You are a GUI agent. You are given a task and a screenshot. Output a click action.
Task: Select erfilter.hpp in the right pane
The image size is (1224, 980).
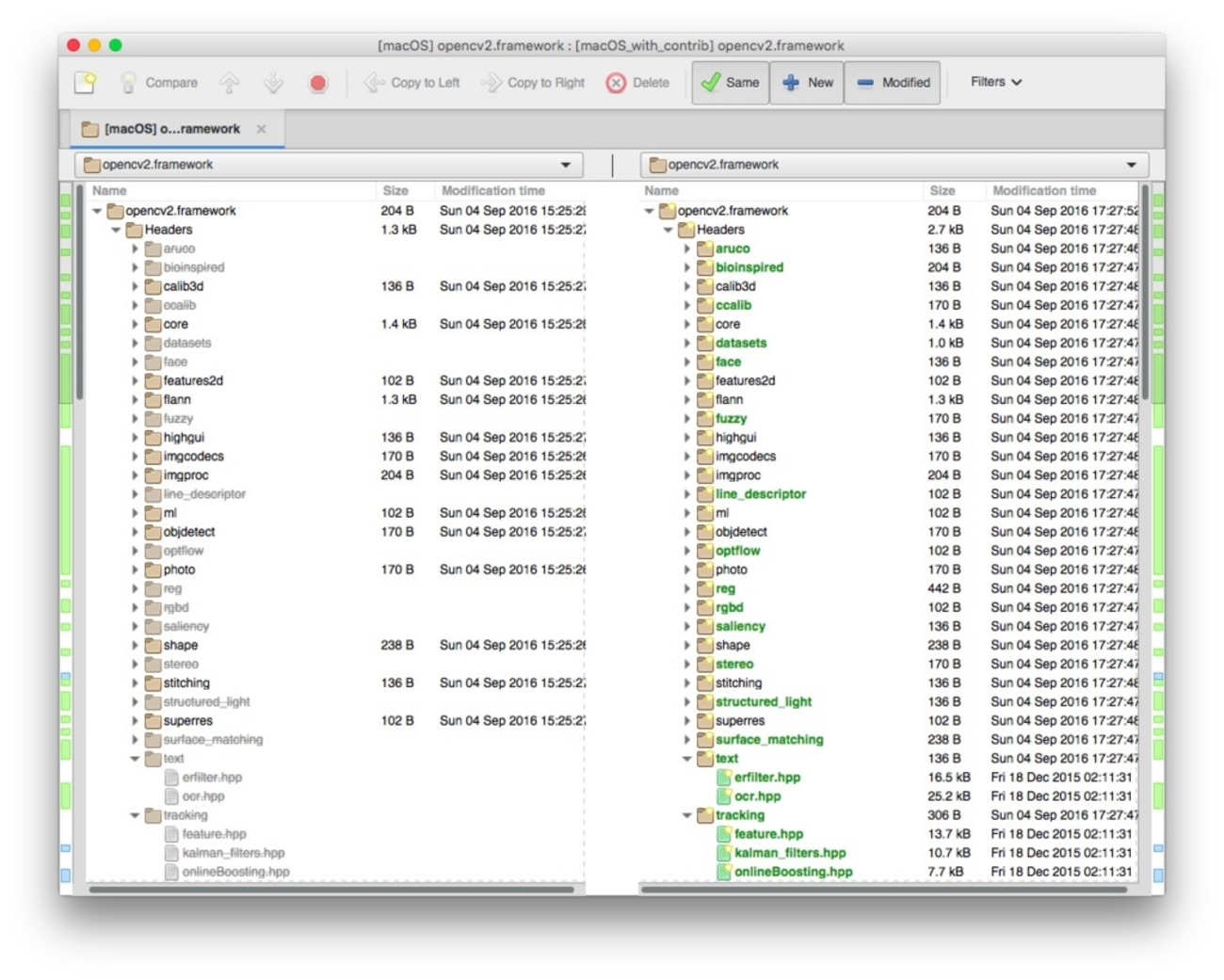tap(766, 778)
